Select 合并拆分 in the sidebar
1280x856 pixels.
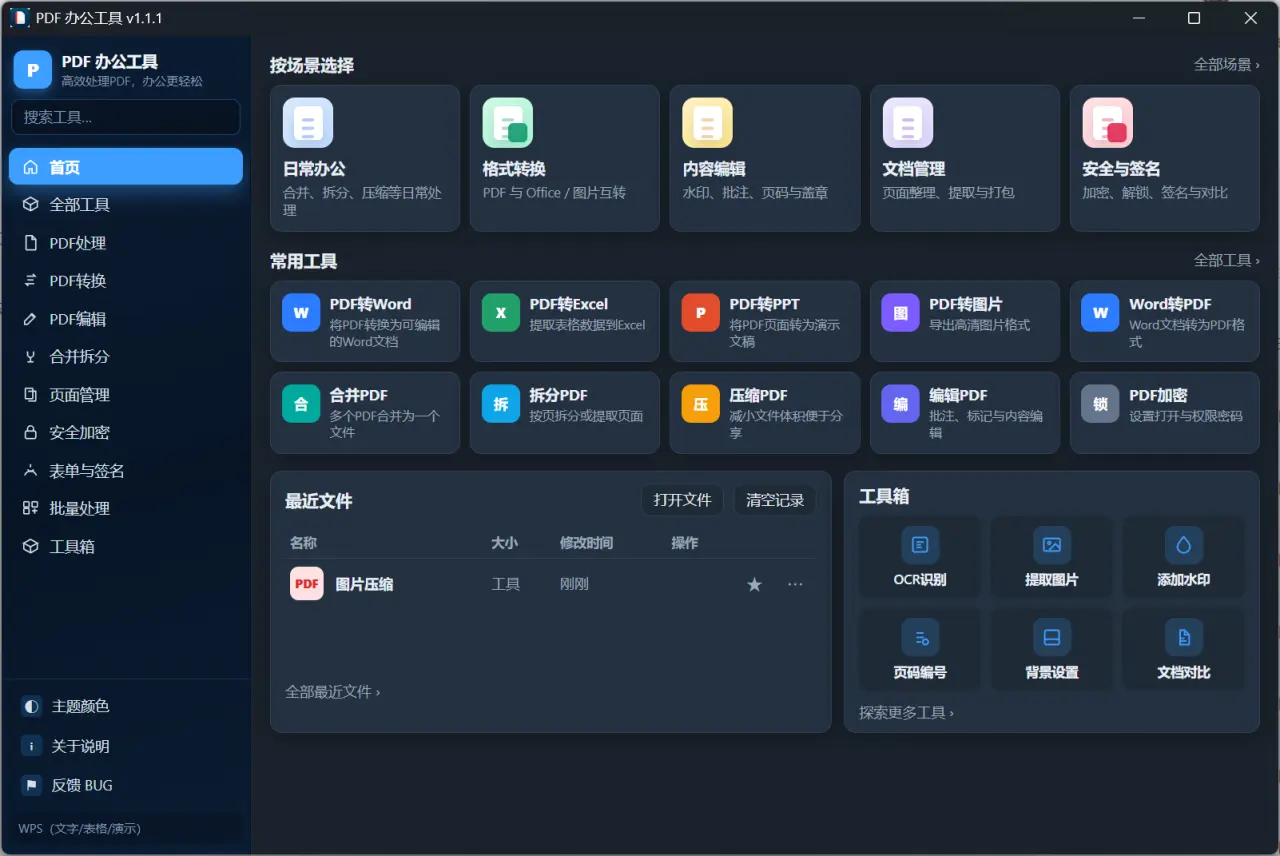[126, 357]
